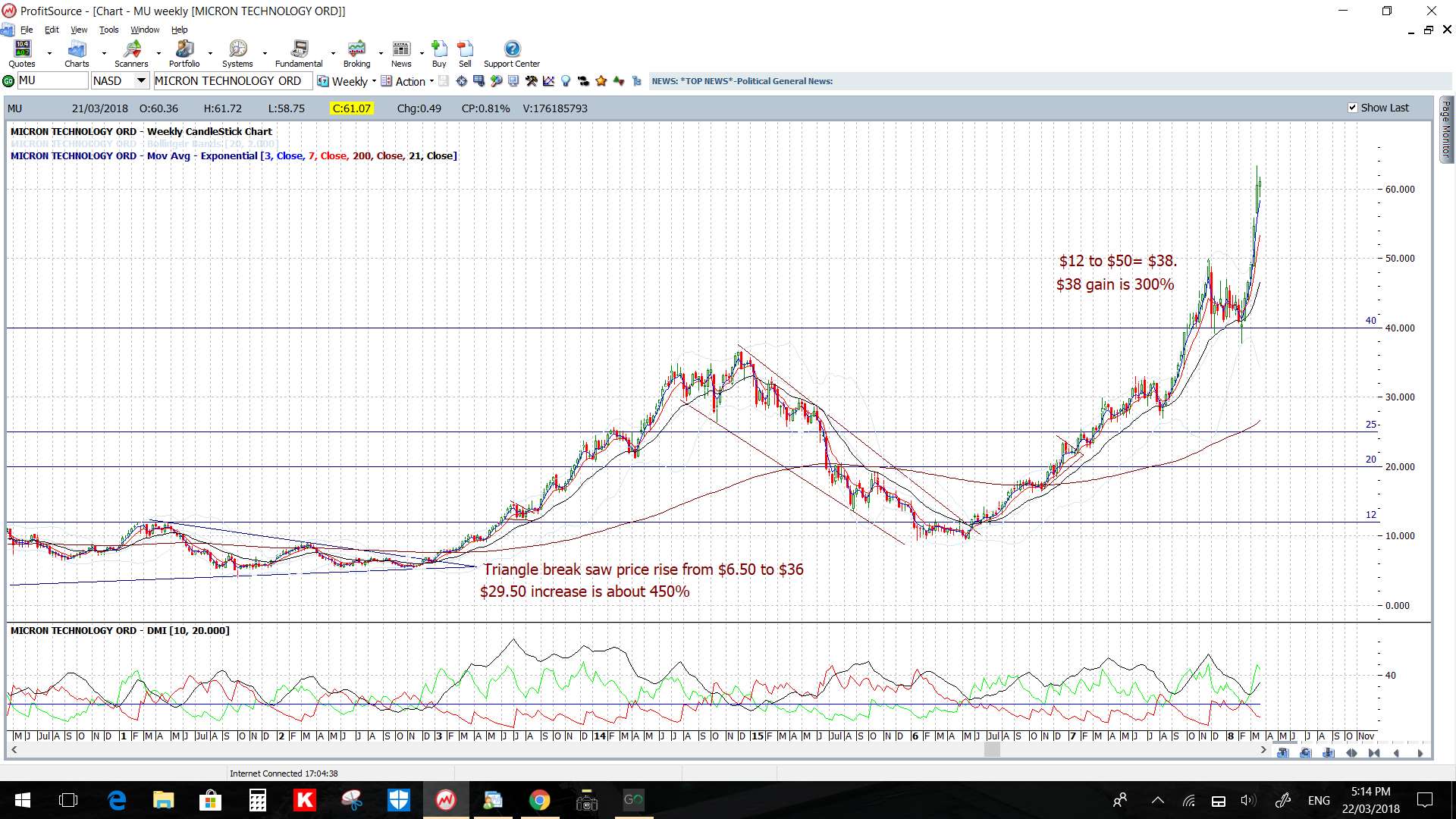Click the scrollbar right arrow below chart

[x=1263, y=750]
